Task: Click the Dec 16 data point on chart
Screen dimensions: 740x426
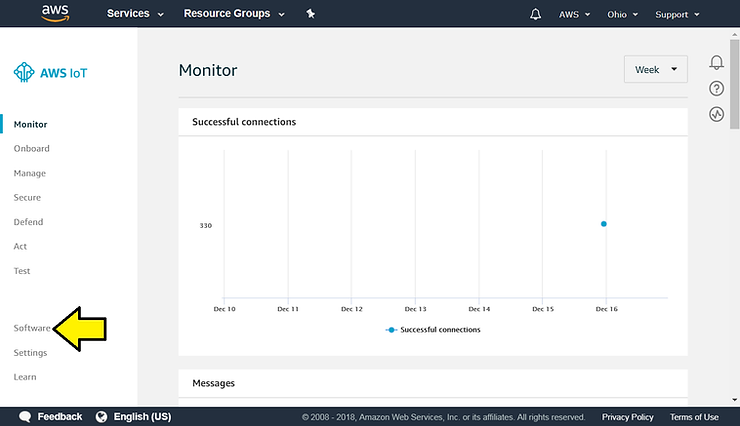Action: [604, 224]
